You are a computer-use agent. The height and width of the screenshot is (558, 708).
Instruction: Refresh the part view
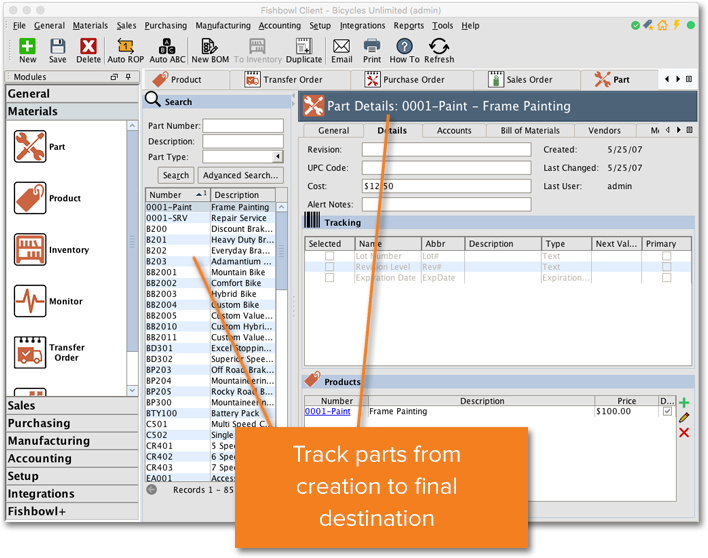(439, 50)
